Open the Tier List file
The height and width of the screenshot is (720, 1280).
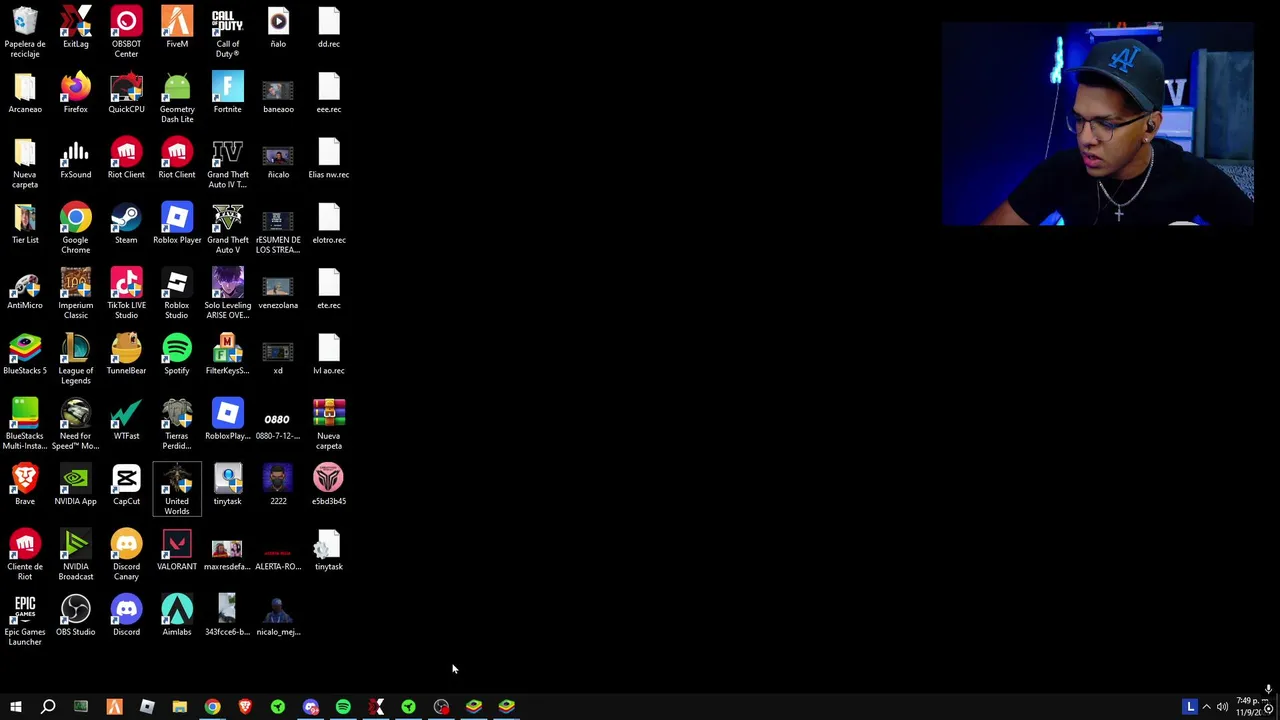pyautogui.click(x=25, y=223)
